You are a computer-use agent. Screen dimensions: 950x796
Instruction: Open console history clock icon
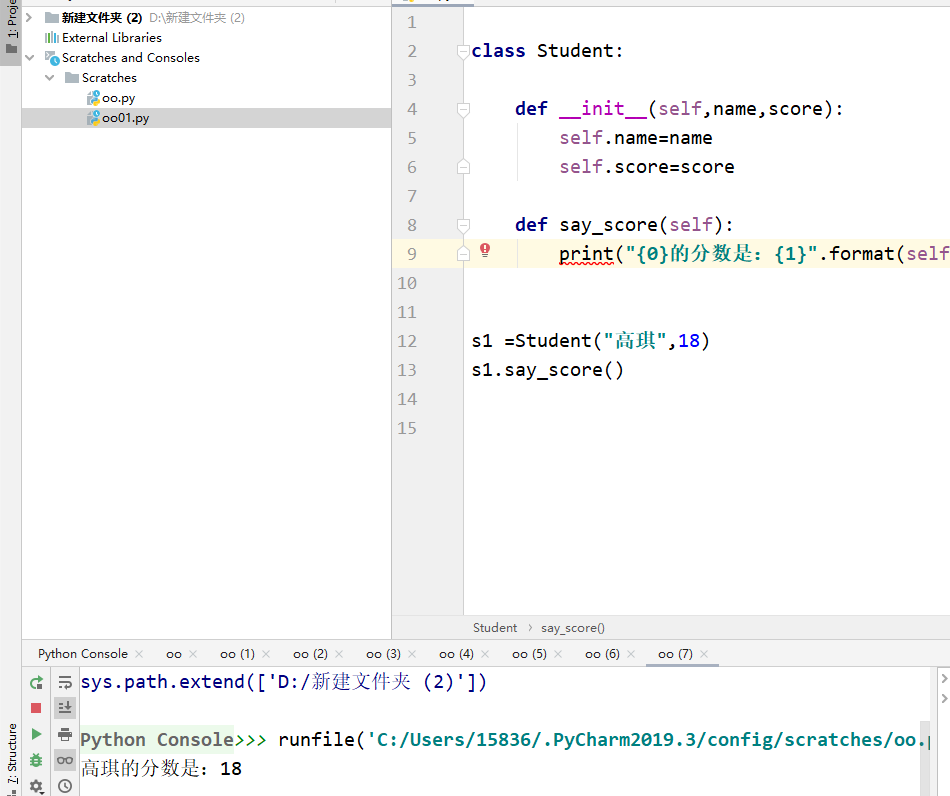click(65, 786)
